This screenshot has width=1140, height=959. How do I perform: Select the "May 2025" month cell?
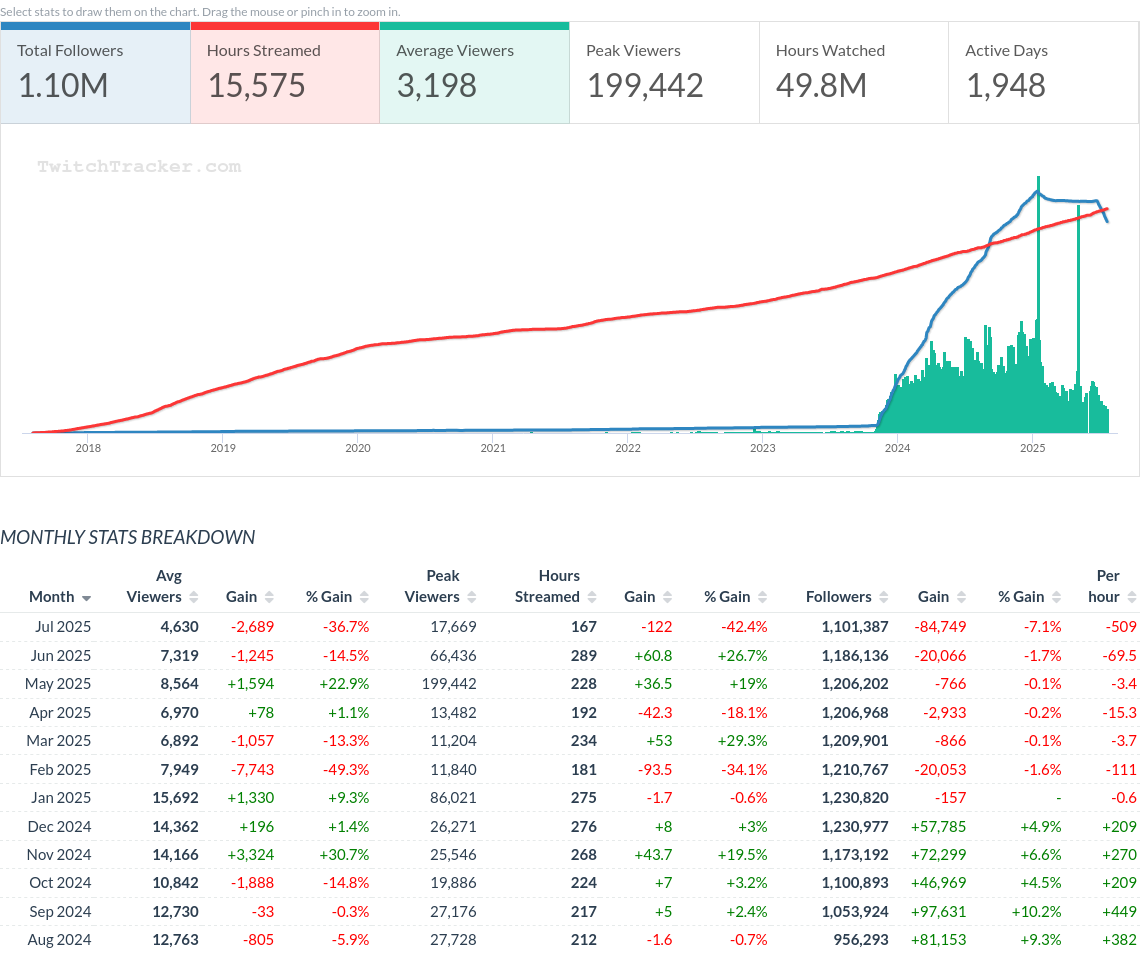click(58, 684)
